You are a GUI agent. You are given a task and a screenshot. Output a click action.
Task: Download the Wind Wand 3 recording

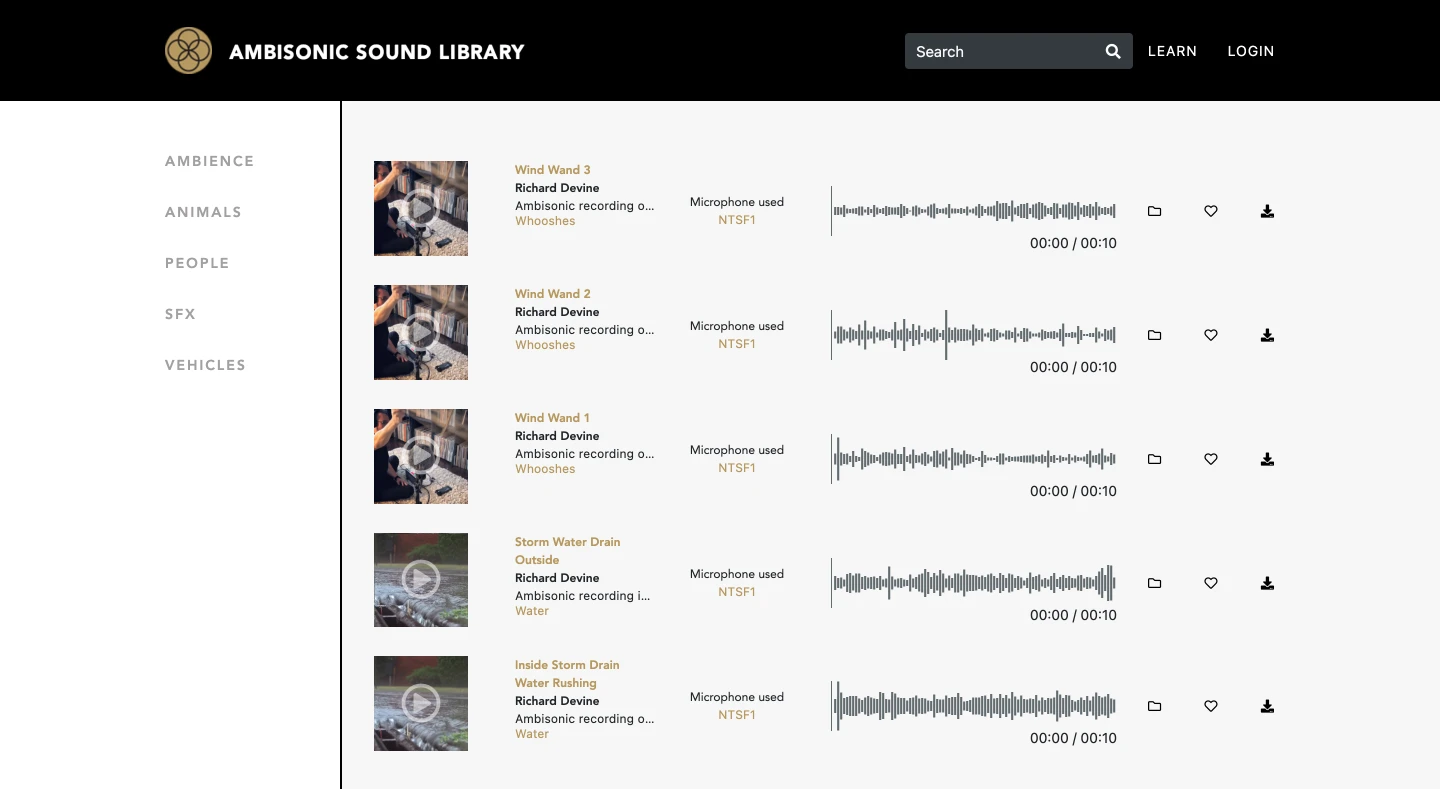tap(1267, 211)
